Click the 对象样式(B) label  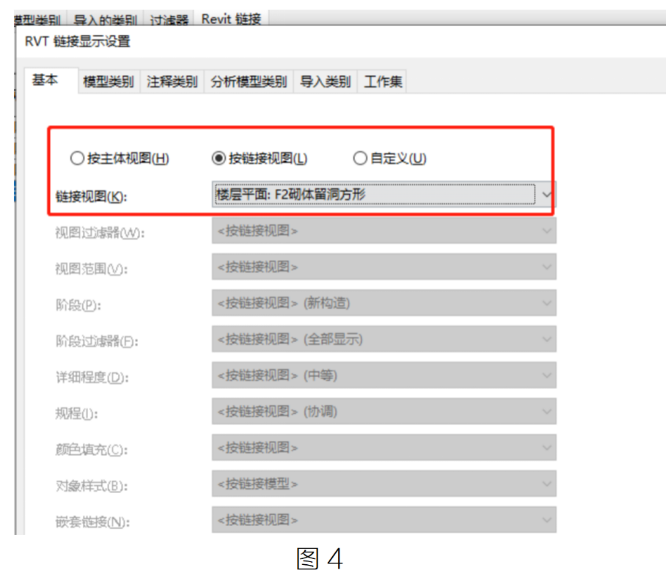coord(91,486)
